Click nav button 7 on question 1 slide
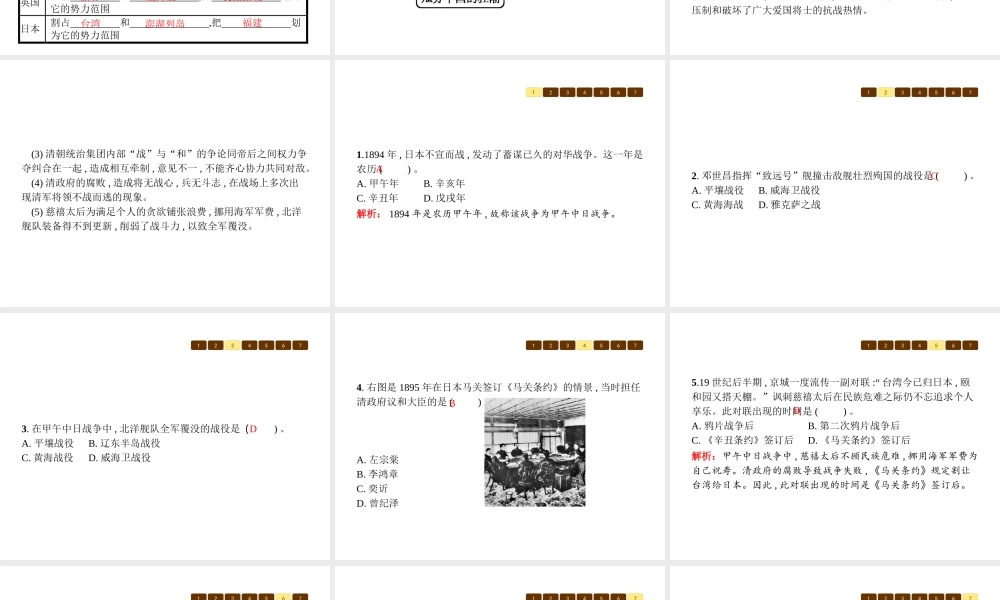The width and height of the screenshot is (1000, 600). coord(635,92)
